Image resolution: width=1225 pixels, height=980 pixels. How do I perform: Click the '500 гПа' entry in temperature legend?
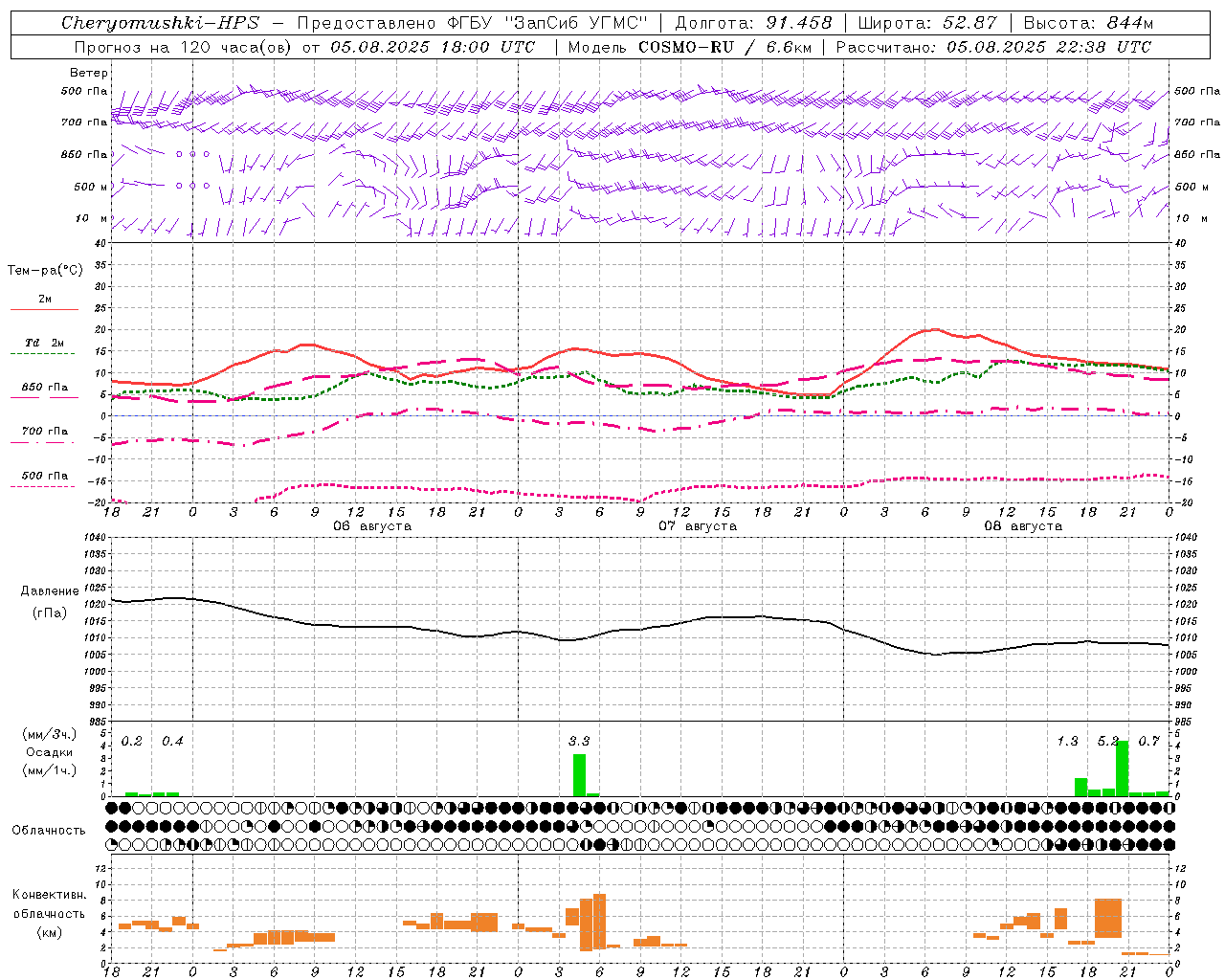click(45, 476)
